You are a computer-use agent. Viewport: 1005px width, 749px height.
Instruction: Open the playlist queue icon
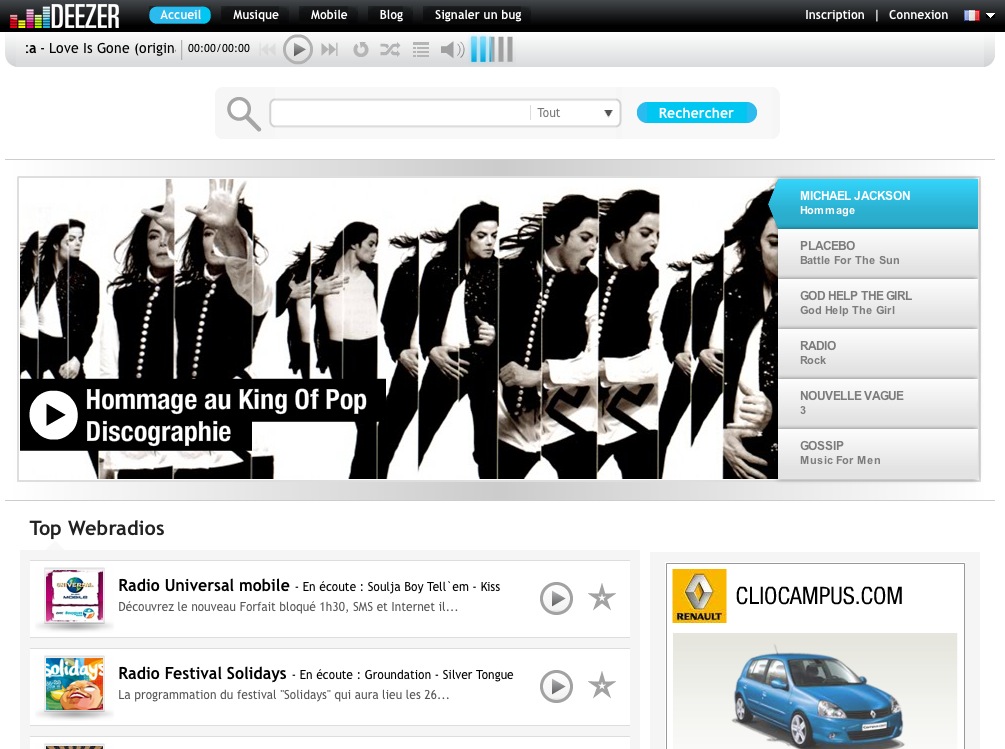[x=421, y=49]
